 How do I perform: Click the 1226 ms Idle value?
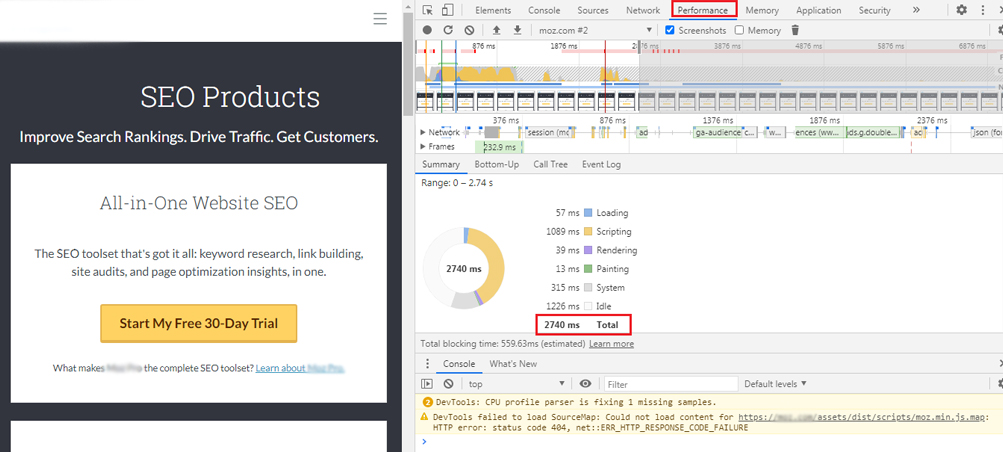[562, 306]
